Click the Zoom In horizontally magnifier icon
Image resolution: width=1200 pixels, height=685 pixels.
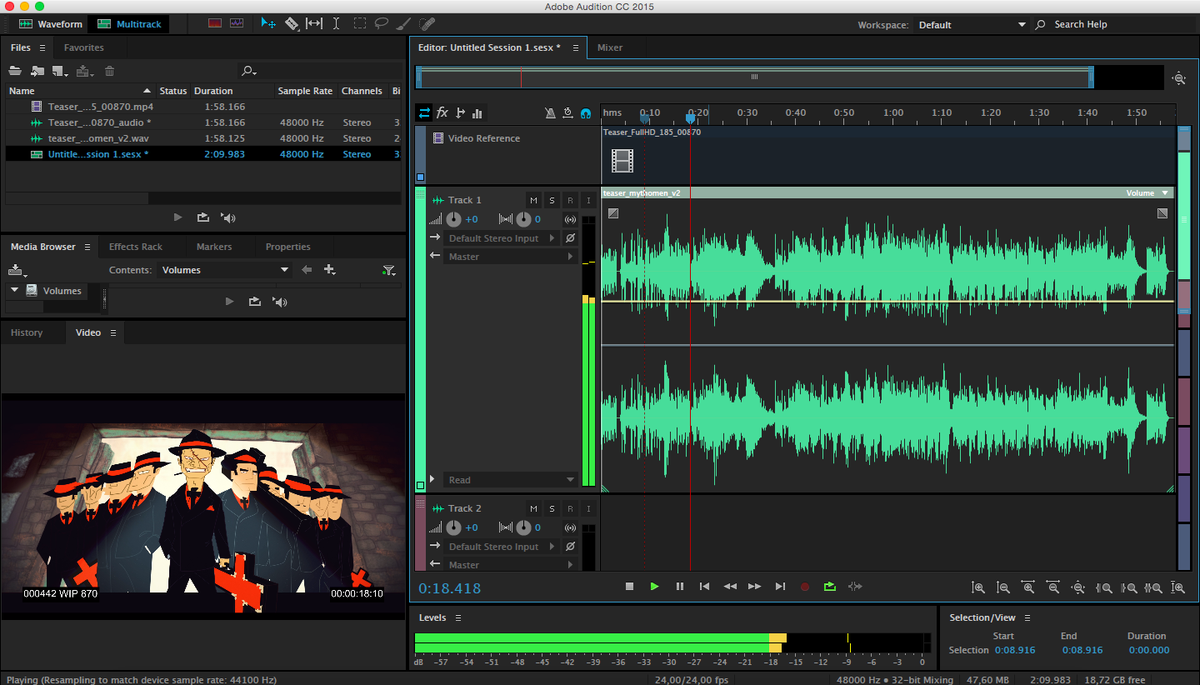[x=978, y=587]
